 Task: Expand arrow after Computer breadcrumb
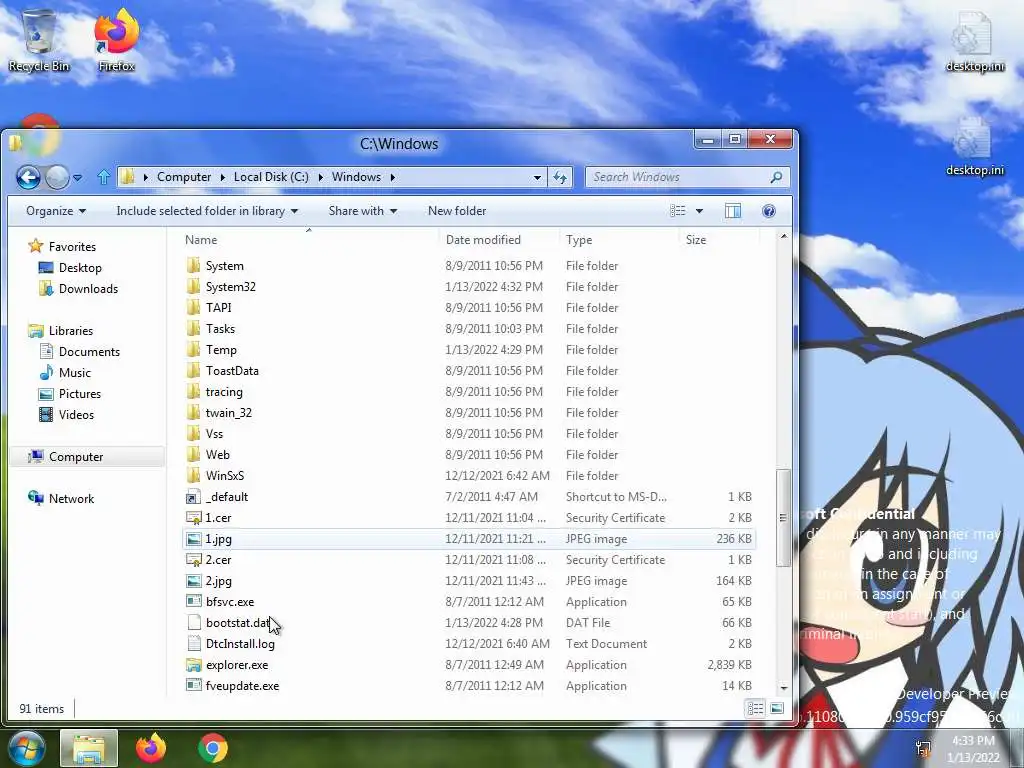pyautogui.click(x=222, y=177)
